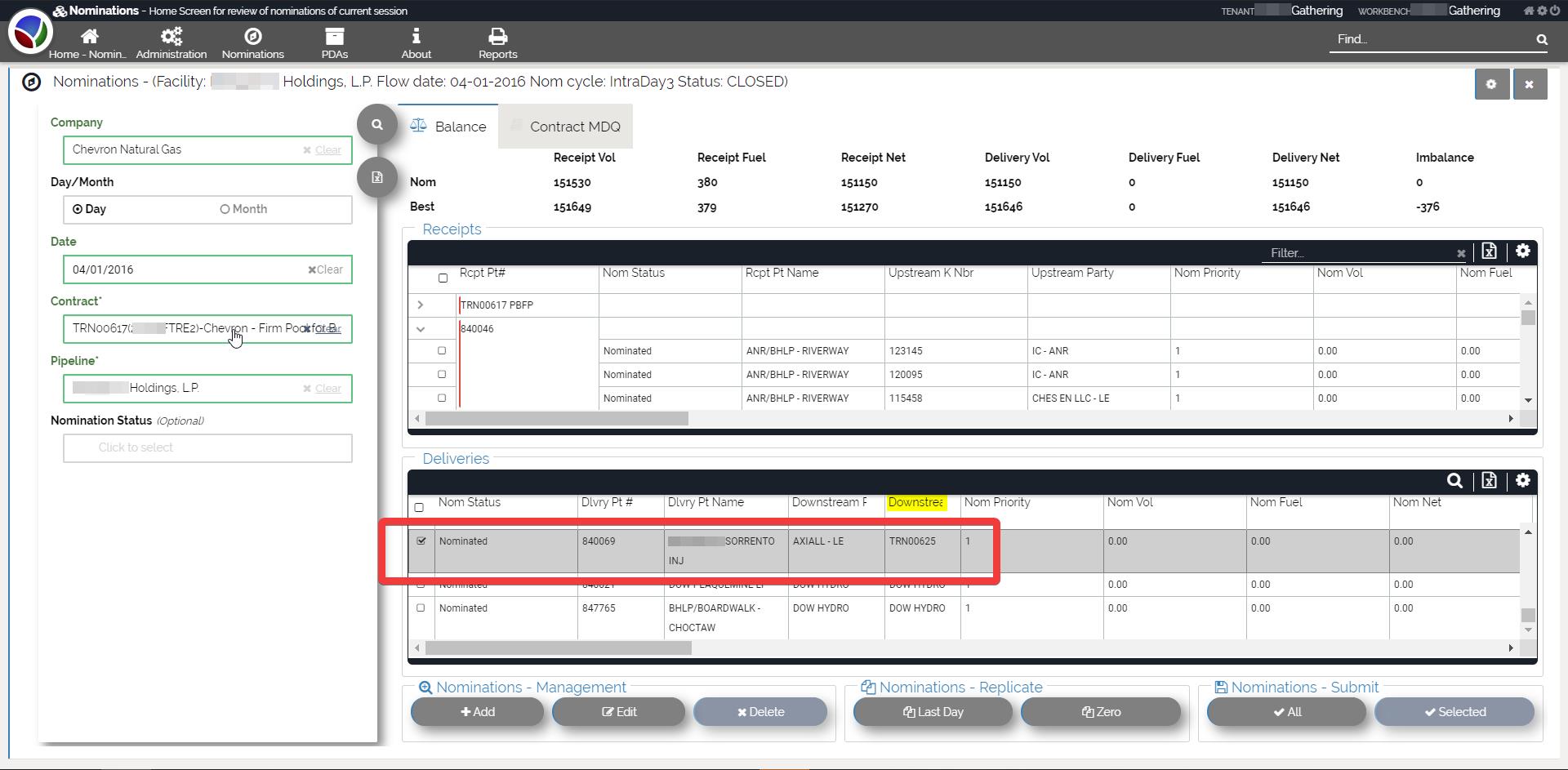Screen dimensions: 1568x770
Task: Uncheck the 840069 SORRENTO delivery row
Action: 421,541
